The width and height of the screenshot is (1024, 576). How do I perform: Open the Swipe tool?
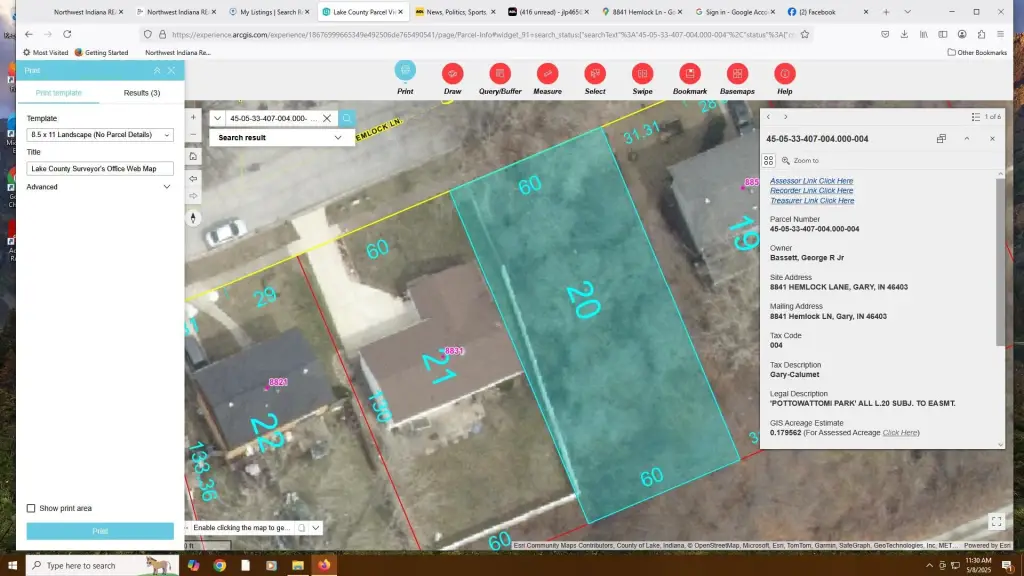[642, 74]
